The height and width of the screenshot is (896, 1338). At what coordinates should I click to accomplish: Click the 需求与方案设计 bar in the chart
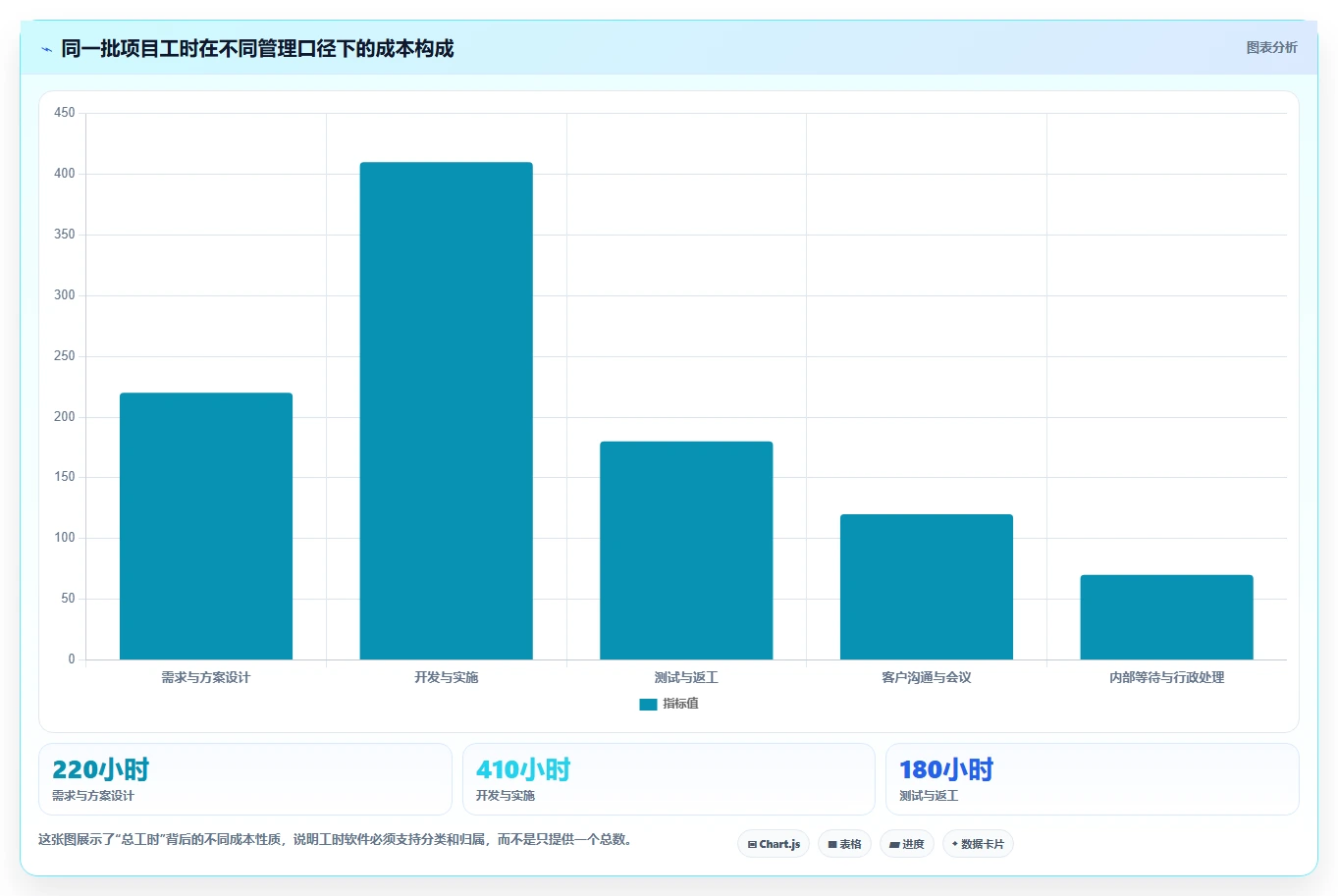(x=206, y=526)
